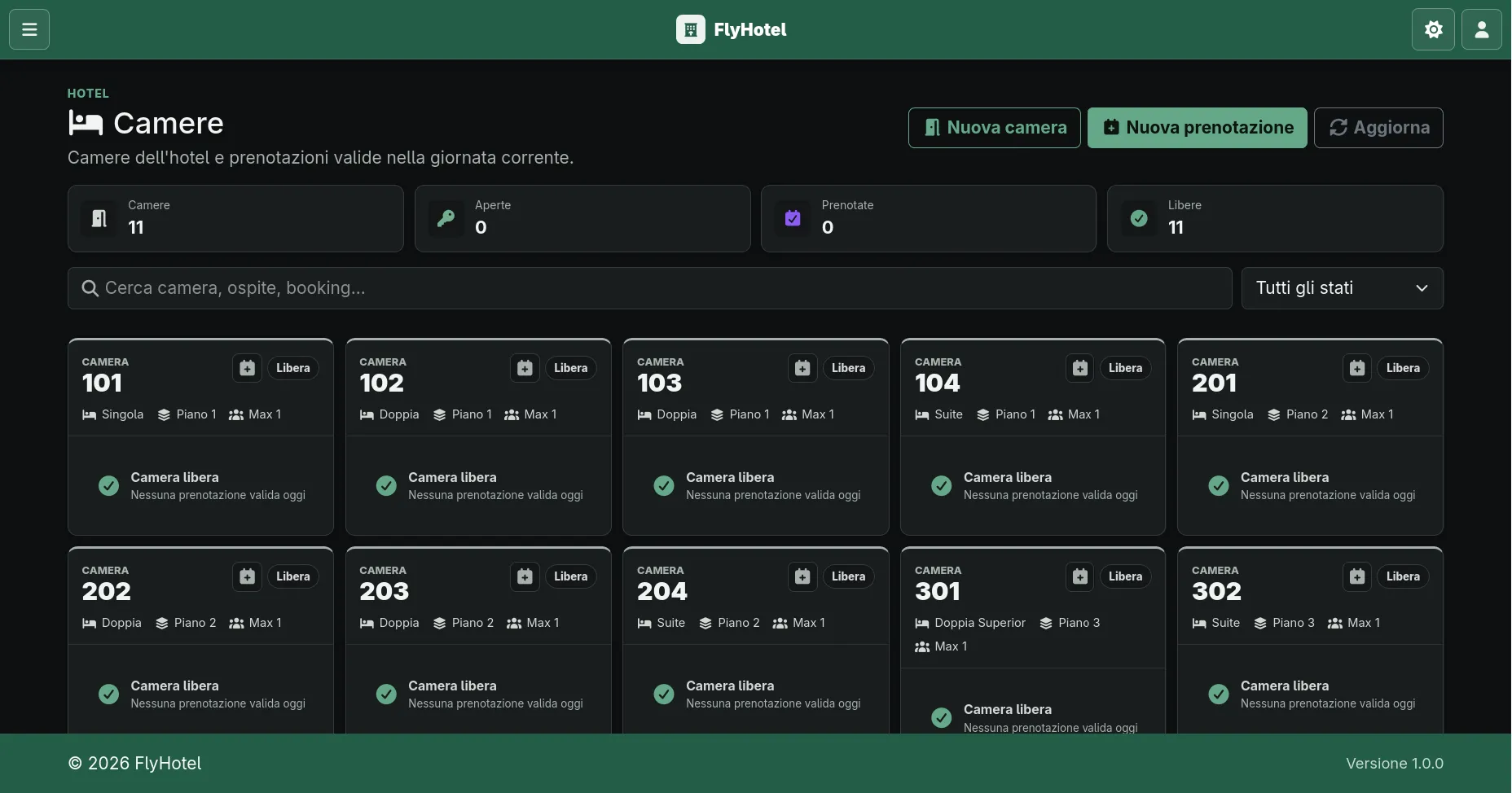Screen dimensions: 1512x793
Task: Click the Aperte count stat card
Action: (x=582, y=218)
